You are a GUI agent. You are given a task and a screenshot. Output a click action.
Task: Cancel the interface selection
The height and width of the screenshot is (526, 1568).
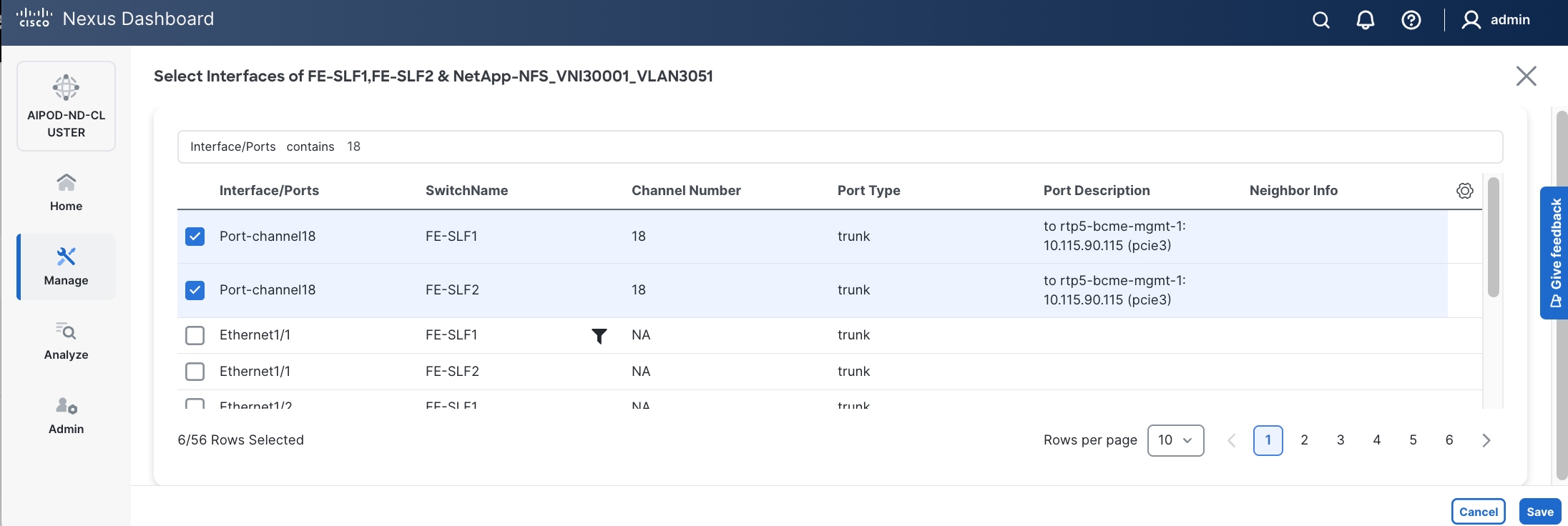(x=1478, y=512)
